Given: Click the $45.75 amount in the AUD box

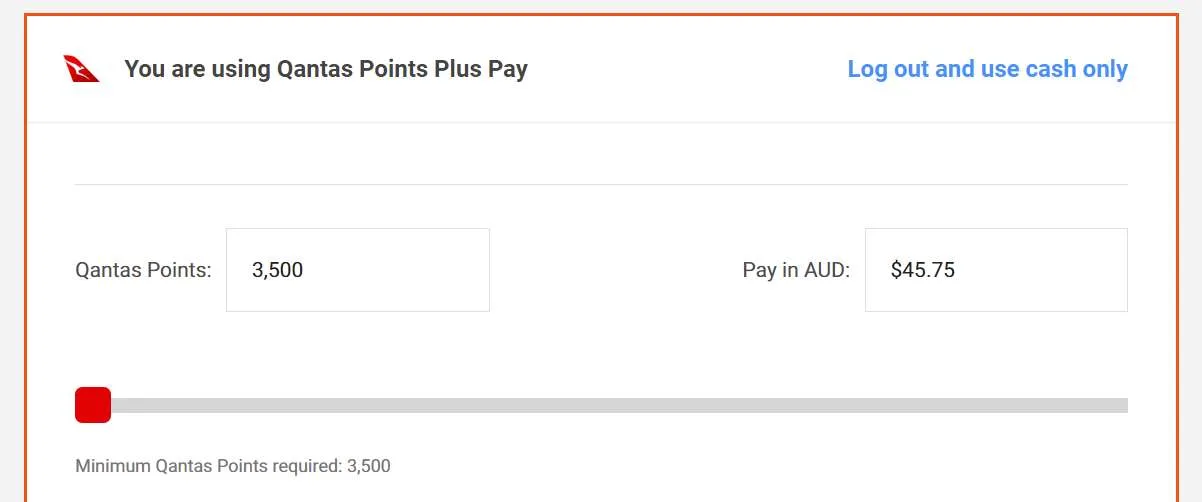Looking at the screenshot, I should [x=923, y=270].
